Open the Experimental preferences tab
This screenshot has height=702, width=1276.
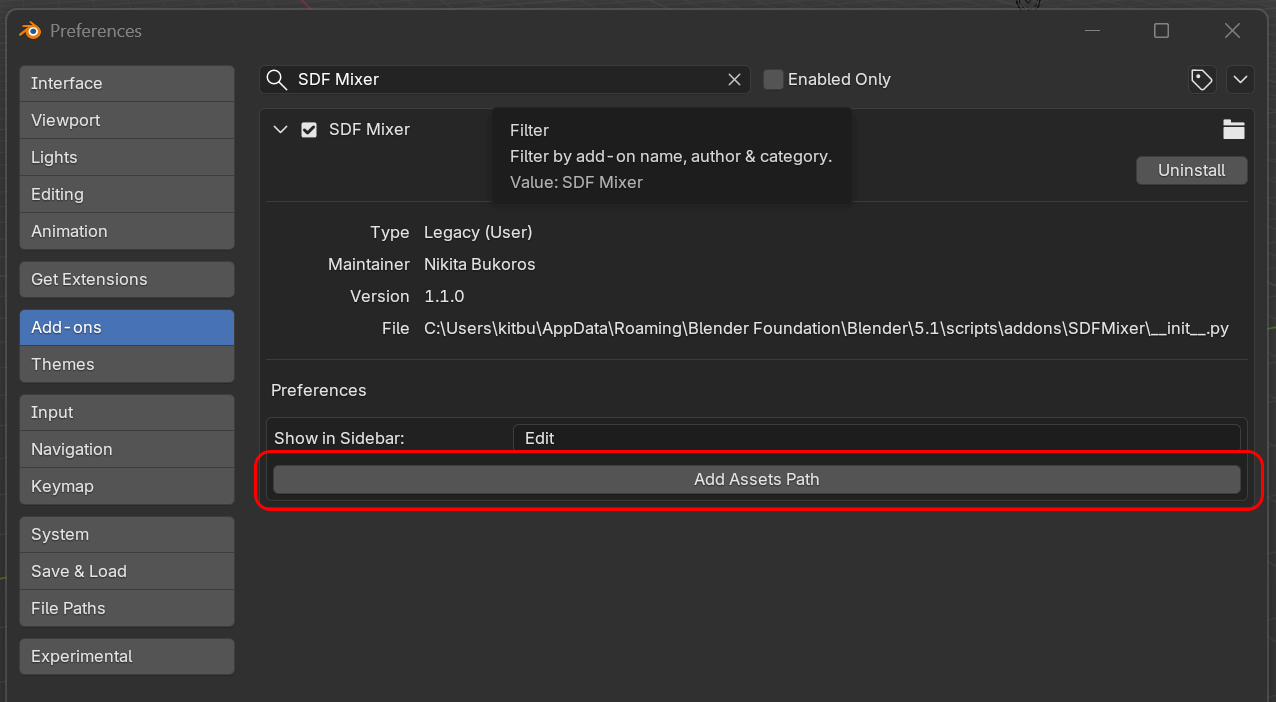(x=127, y=656)
